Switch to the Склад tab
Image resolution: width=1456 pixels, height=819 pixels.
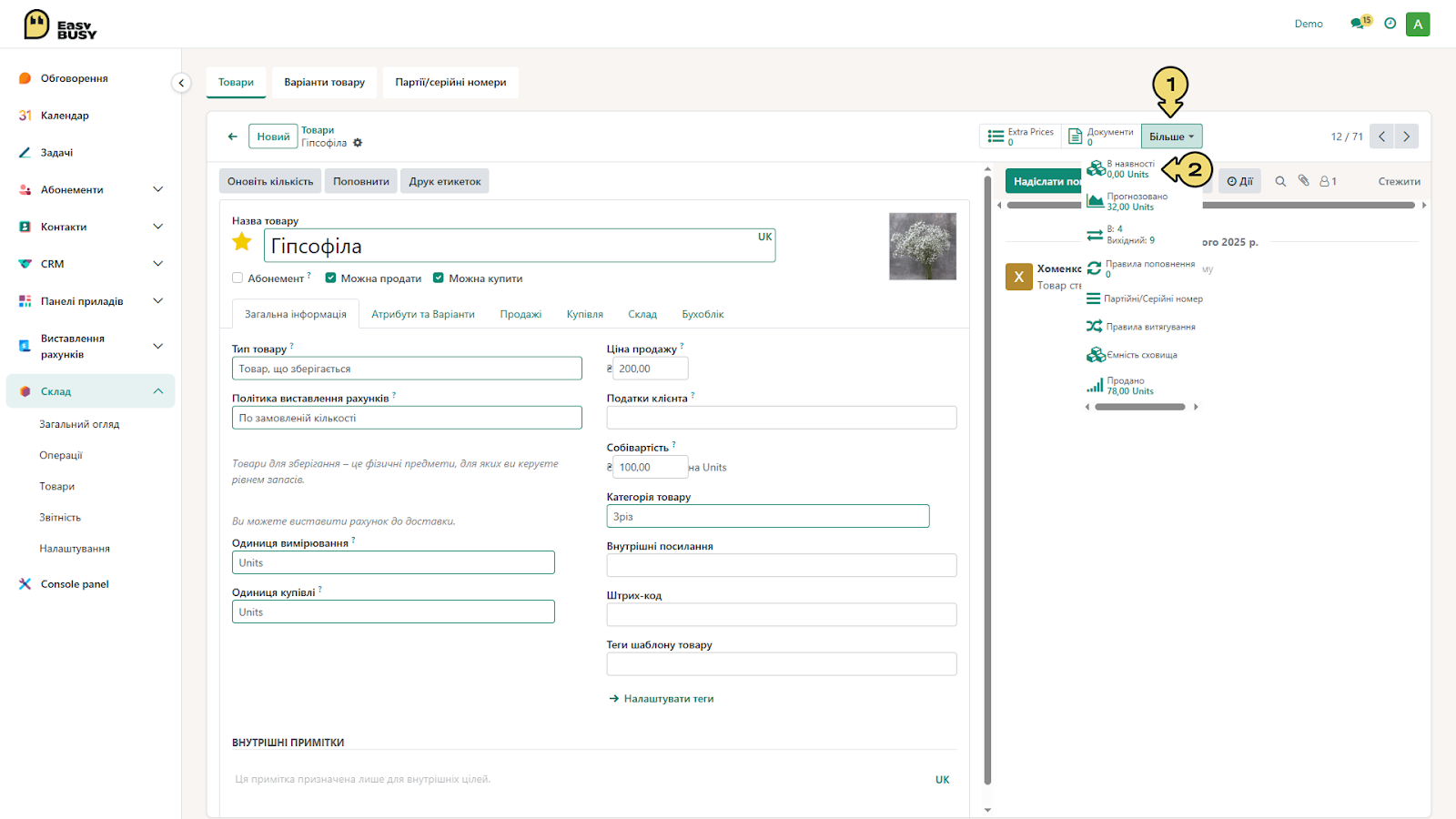click(642, 314)
